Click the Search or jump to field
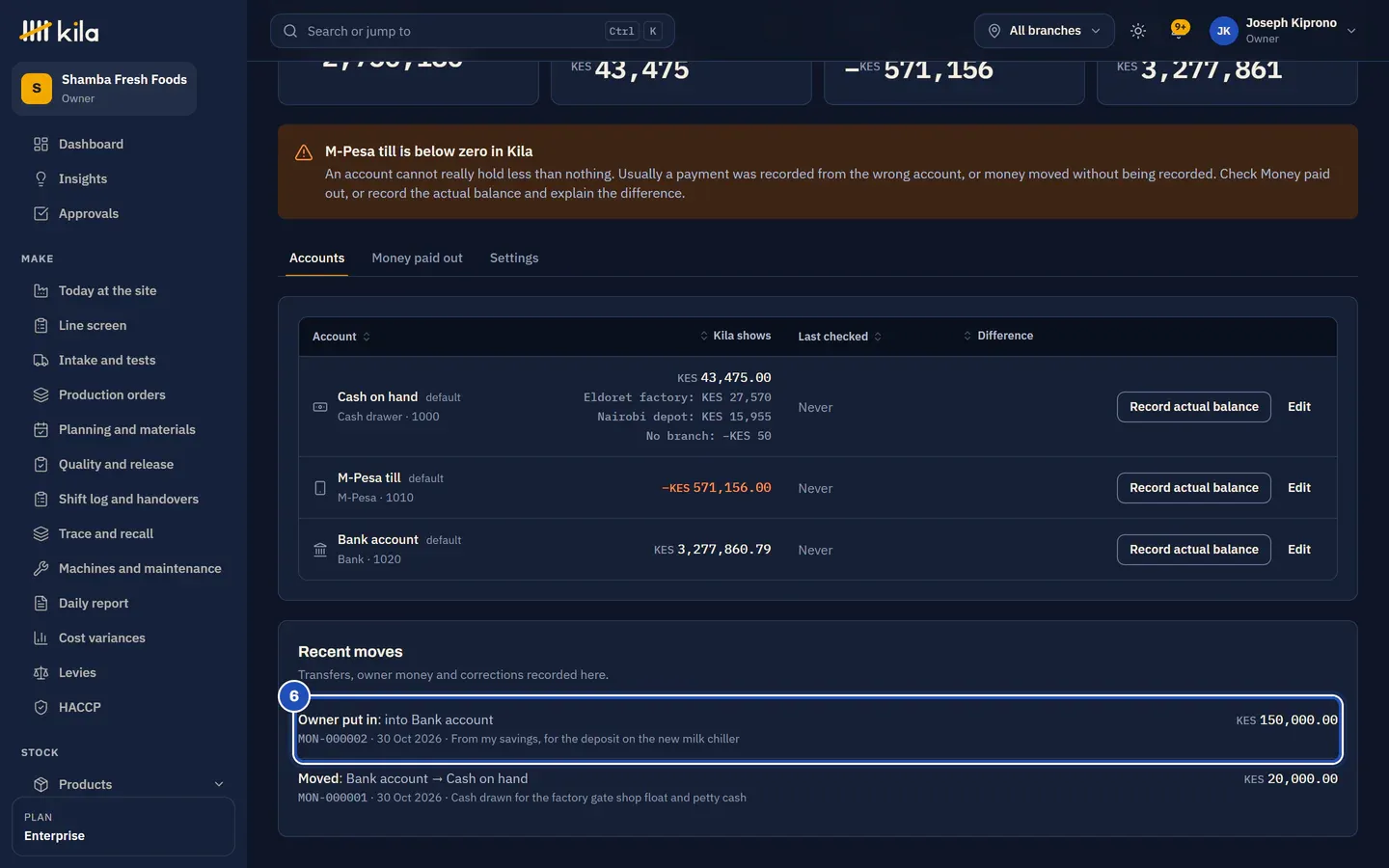 coord(473,31)
